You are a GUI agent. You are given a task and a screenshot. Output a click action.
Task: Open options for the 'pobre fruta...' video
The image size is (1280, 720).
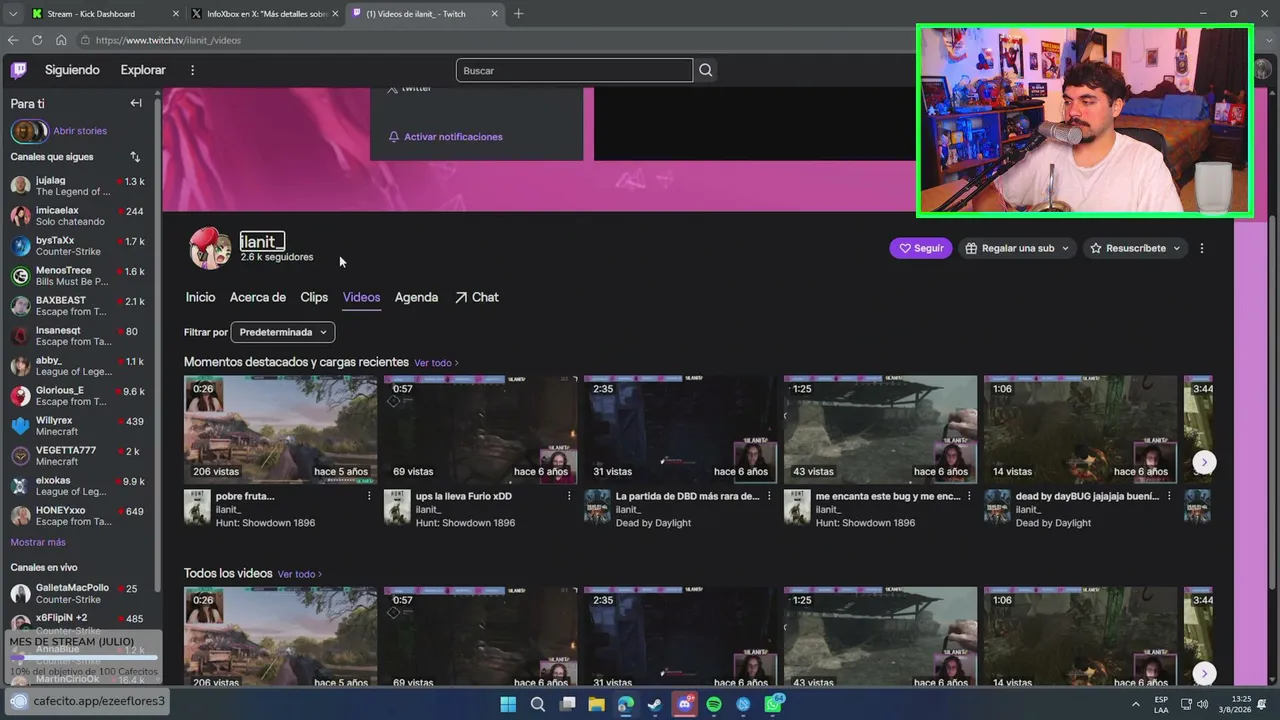pos(369,496)
